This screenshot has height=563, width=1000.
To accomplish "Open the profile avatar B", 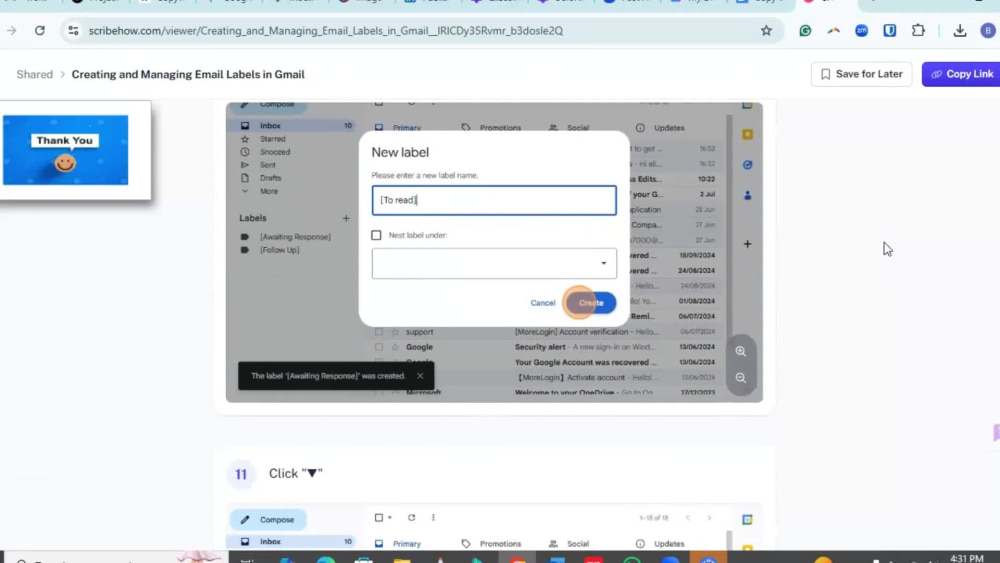I will 987,31.
